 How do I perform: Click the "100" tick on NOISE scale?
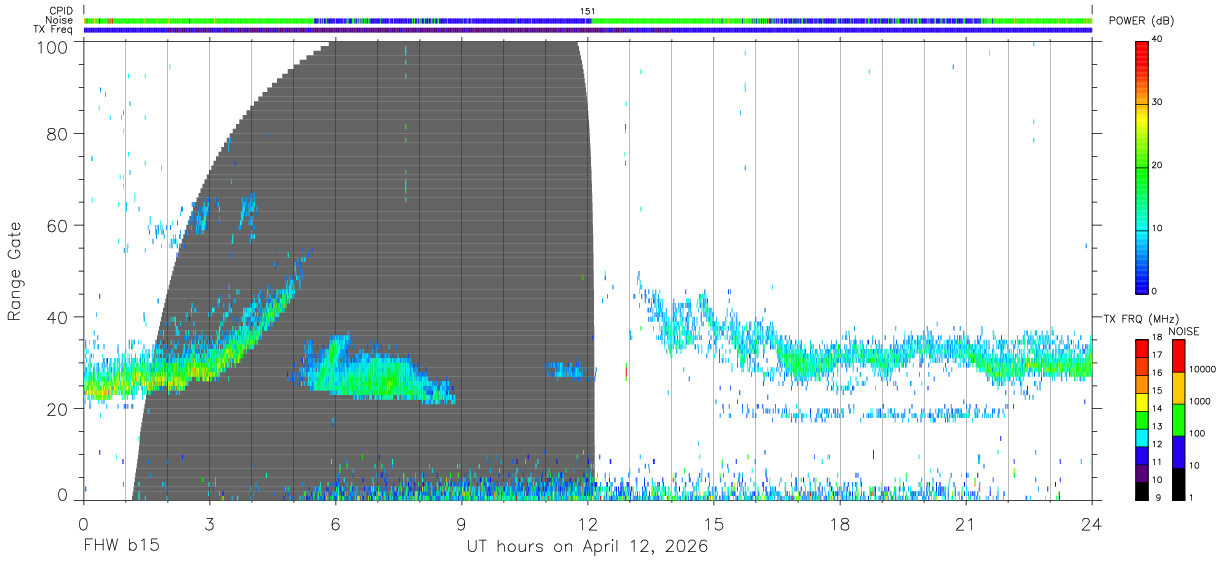click(1199, 434)
